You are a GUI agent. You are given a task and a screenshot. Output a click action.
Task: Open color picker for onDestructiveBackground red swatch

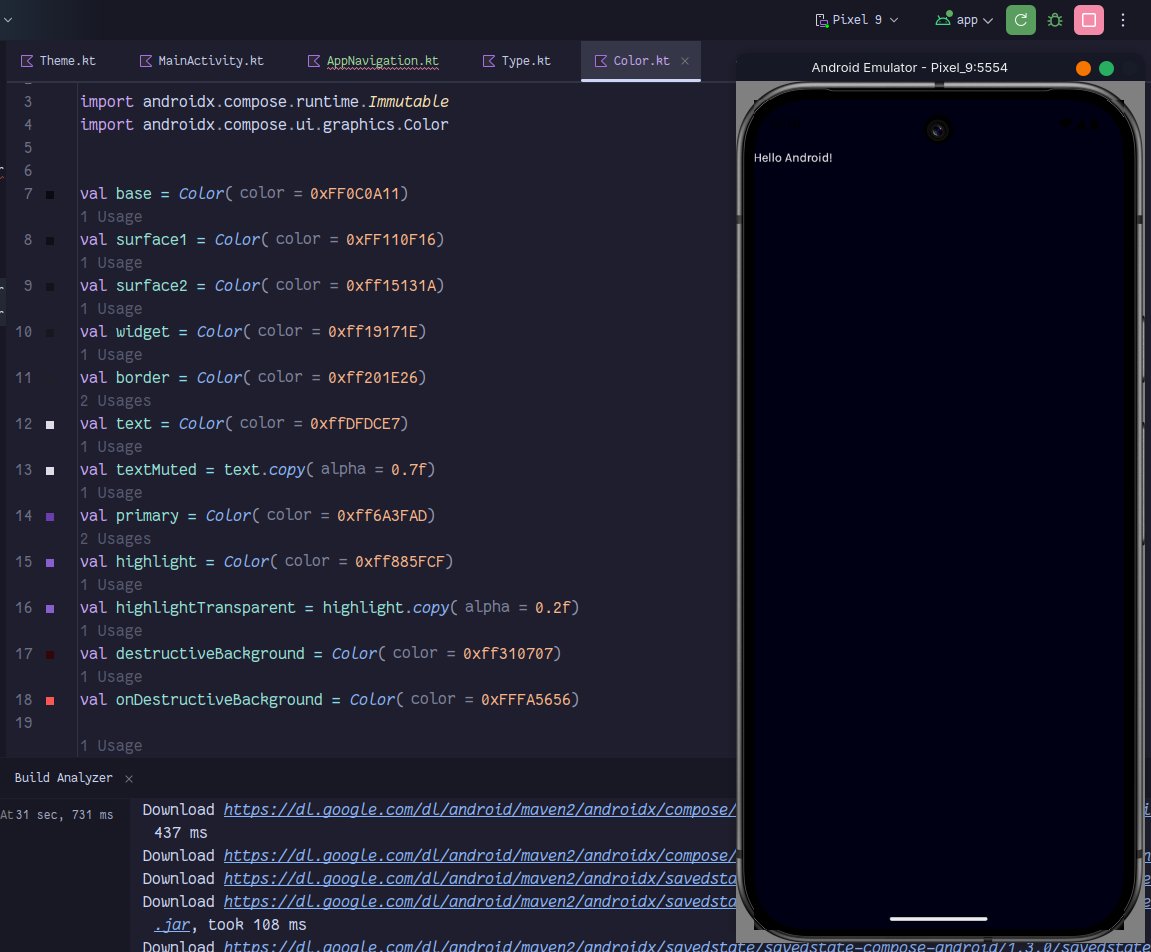pos(50,701)
